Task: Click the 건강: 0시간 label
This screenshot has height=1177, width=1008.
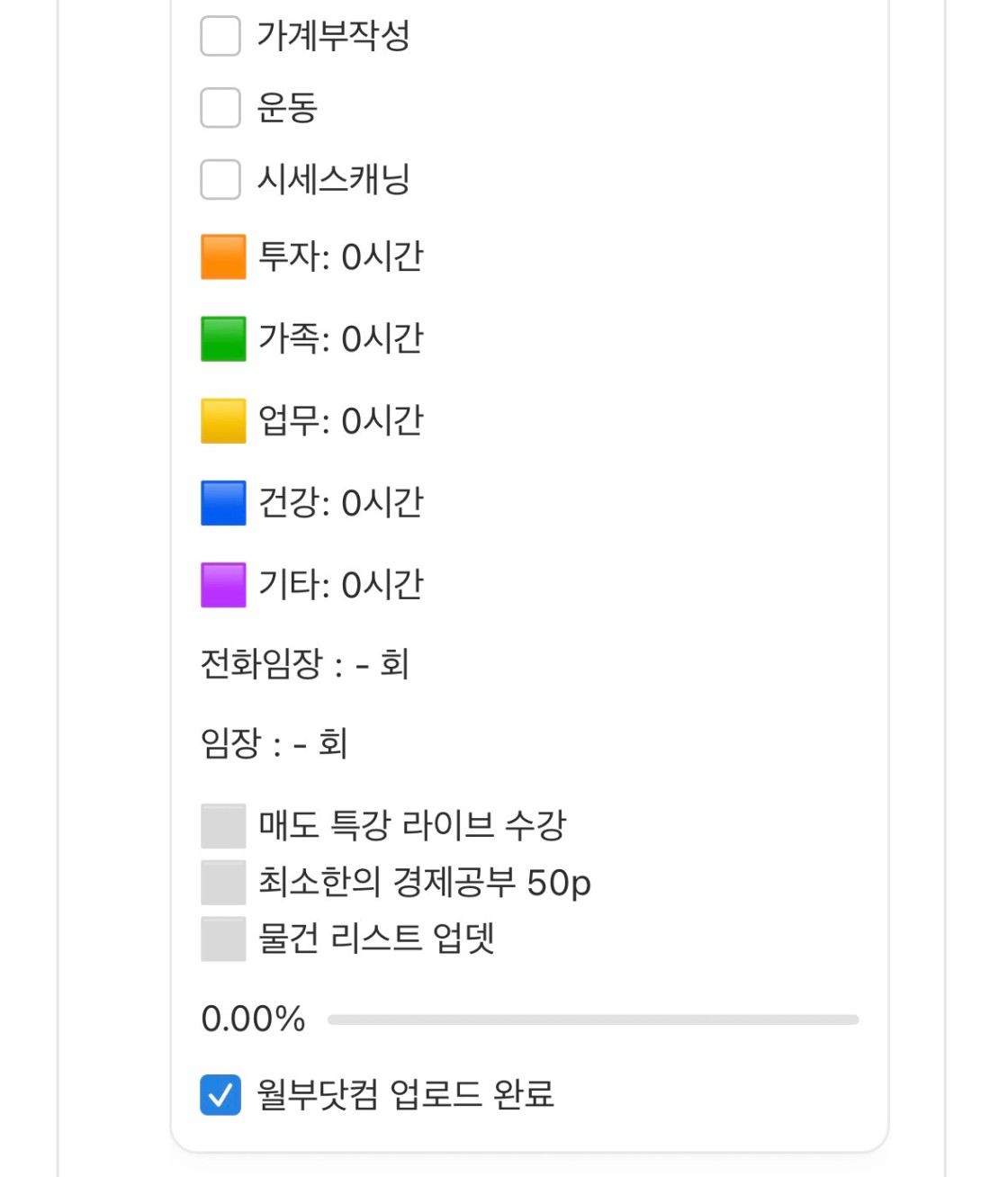Action: tap(340, 503)
